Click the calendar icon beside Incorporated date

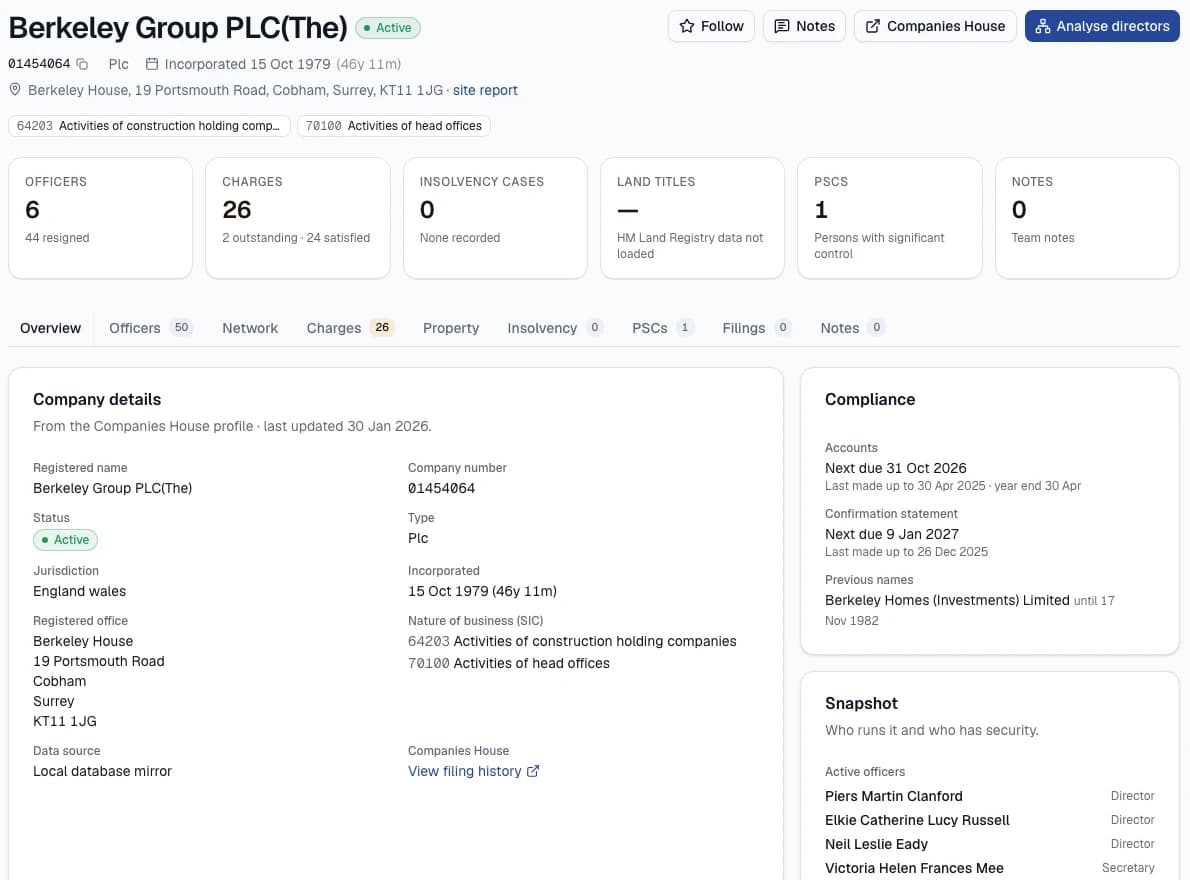(x=152, y=64)
